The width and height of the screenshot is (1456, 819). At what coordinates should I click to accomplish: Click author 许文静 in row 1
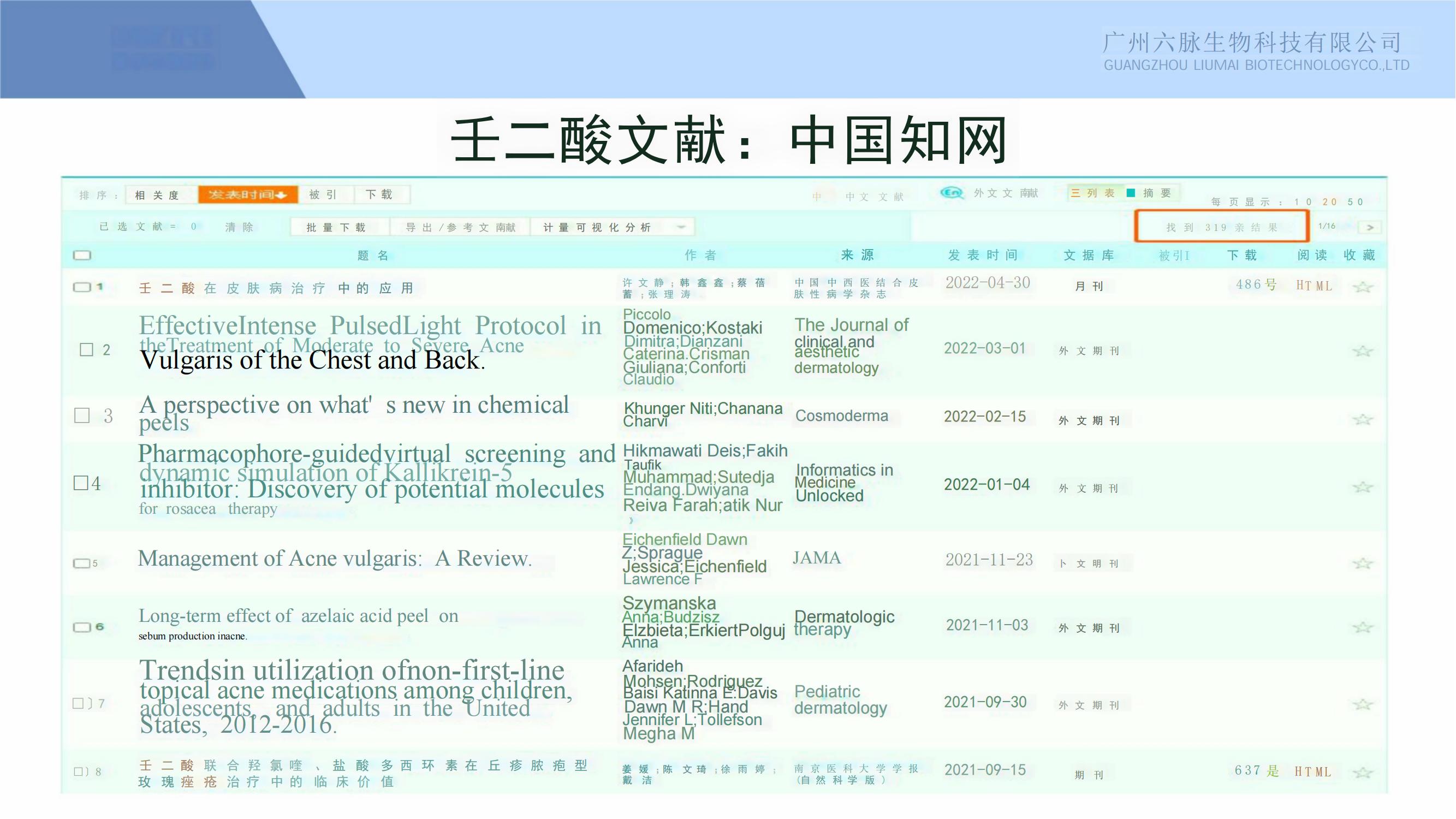[x=643, y=283]
